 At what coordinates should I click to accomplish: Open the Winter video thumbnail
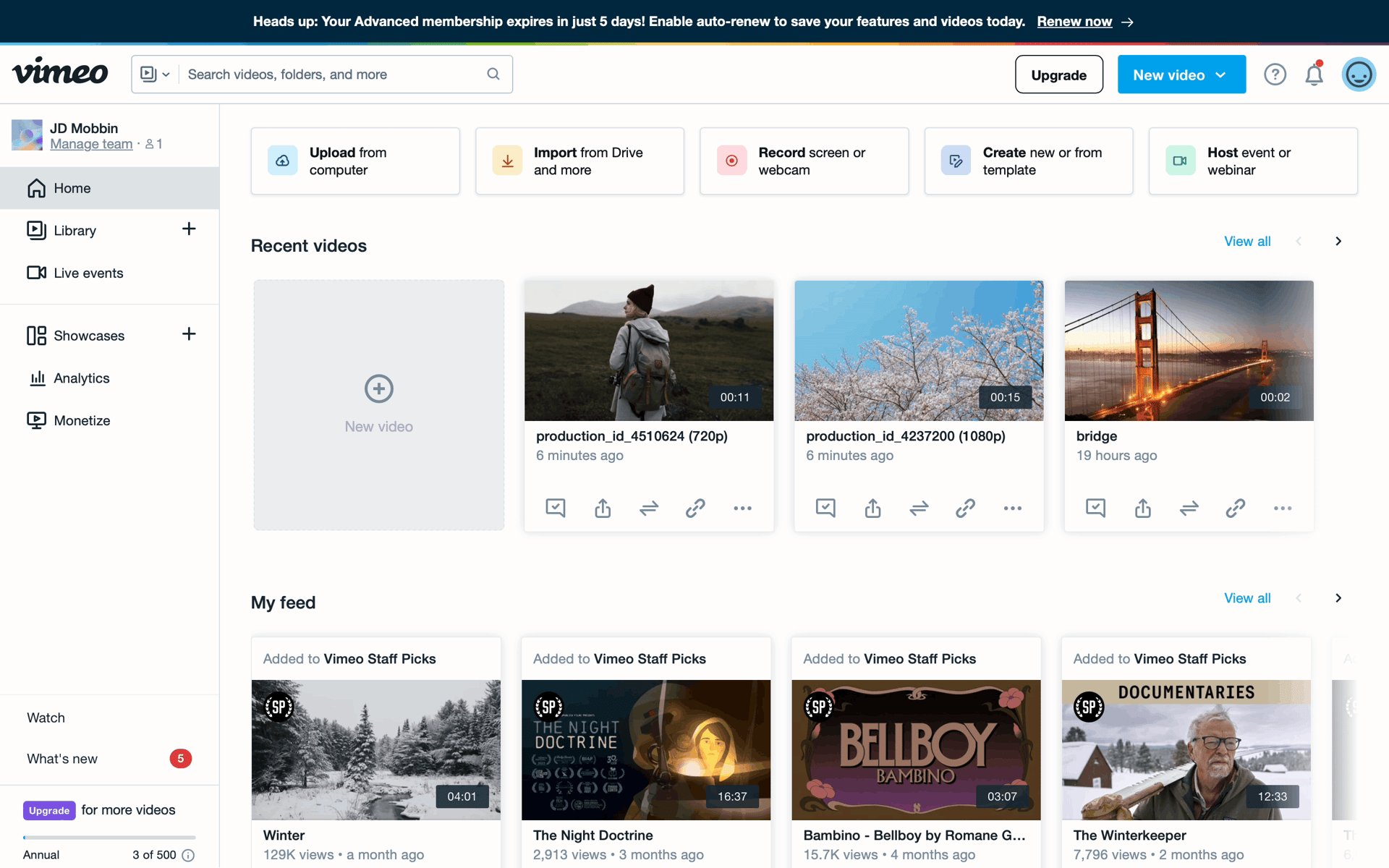click(x=375, y=749)
